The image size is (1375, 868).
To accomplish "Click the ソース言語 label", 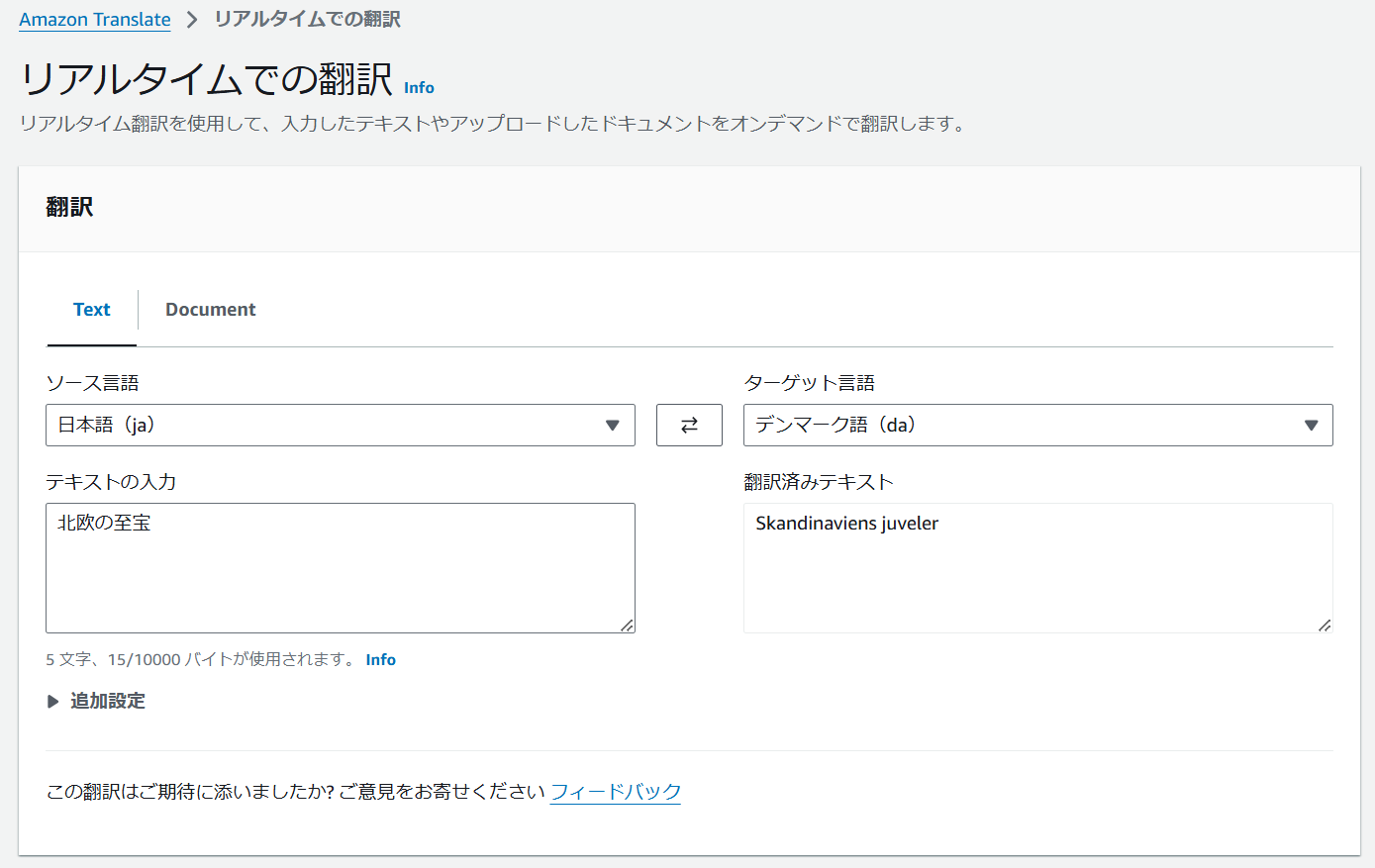I will pyautogui.click(x=92, y=383).
